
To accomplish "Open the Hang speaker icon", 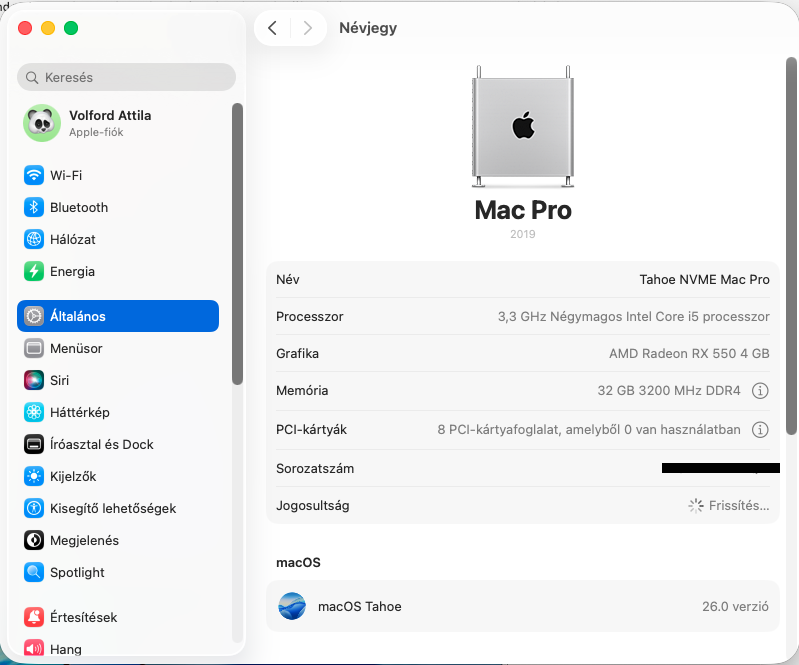I will tap(34, 649).
